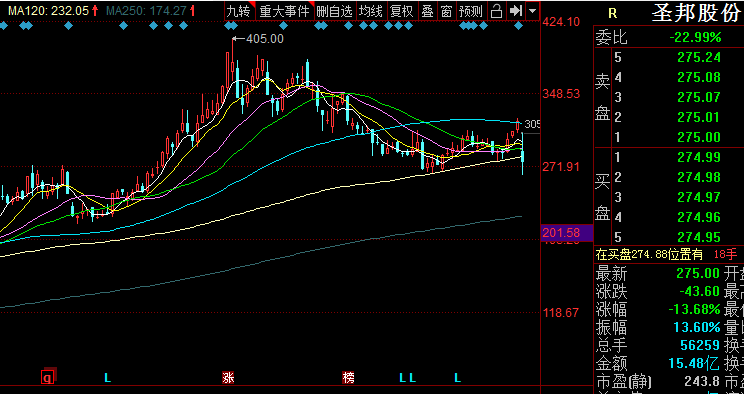Click the 118.67 price axis label
This screenshot has height=394, width=744.
[561, 312]
